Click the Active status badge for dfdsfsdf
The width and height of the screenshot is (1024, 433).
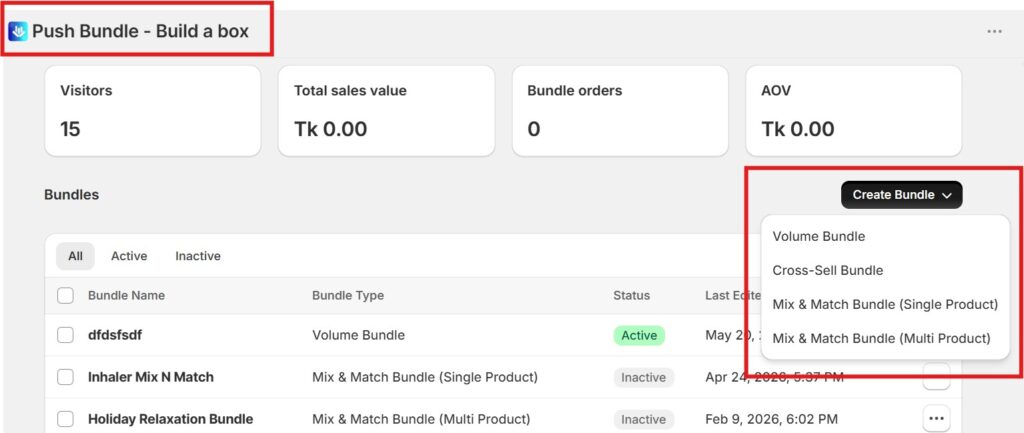tap(639, 335)
